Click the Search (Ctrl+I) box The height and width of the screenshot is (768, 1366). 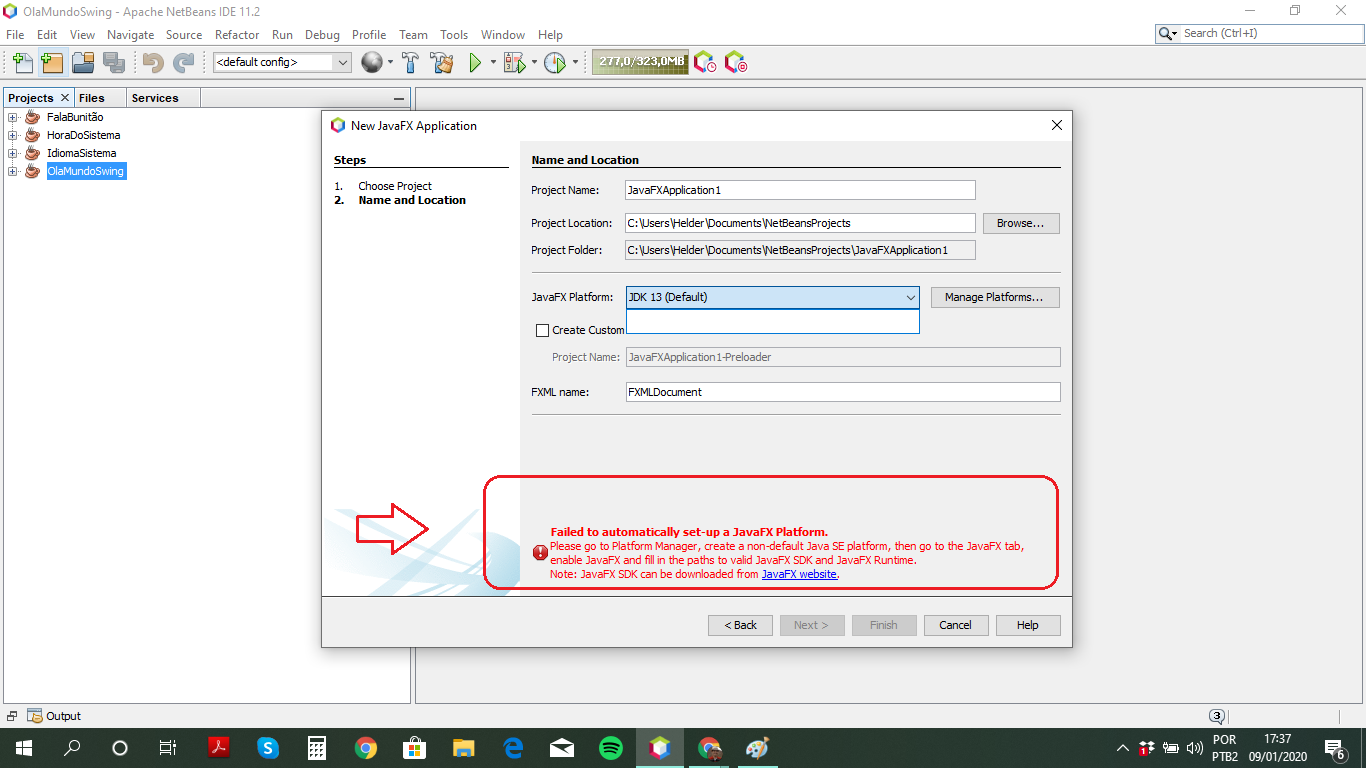(1258, 33)
